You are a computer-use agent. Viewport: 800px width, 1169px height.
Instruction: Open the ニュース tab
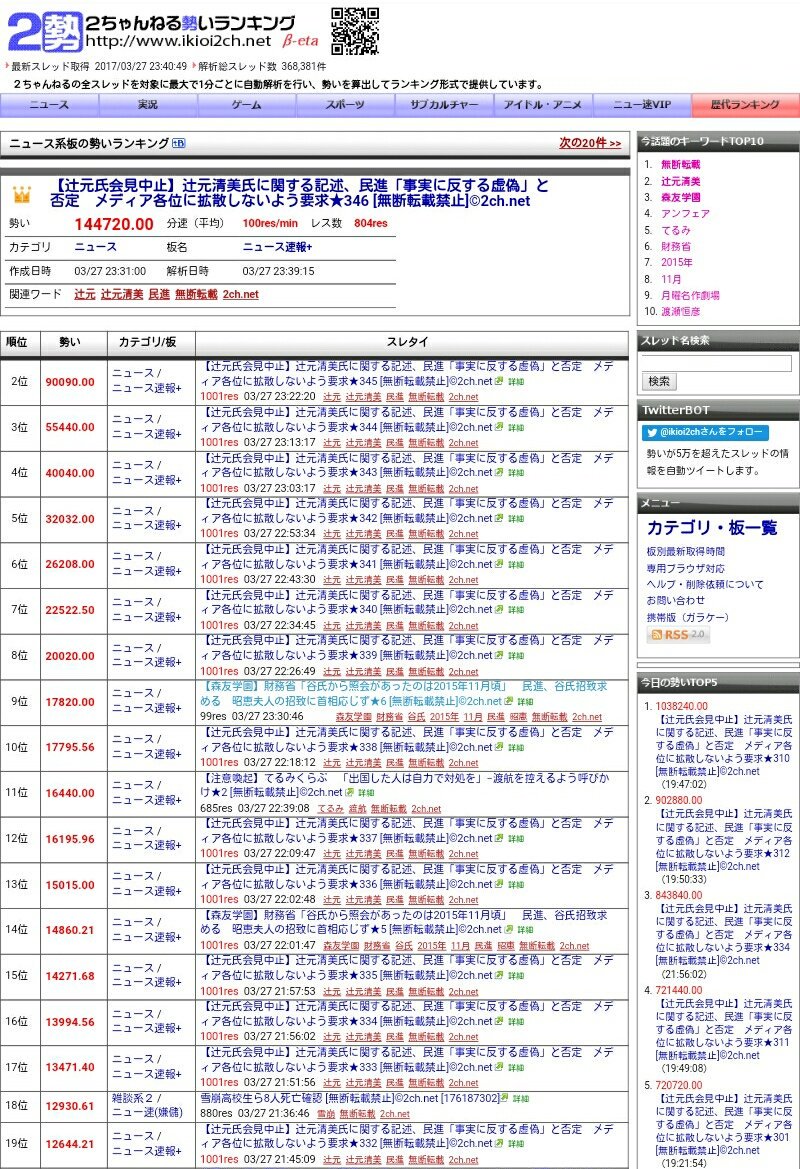(49, 105)
